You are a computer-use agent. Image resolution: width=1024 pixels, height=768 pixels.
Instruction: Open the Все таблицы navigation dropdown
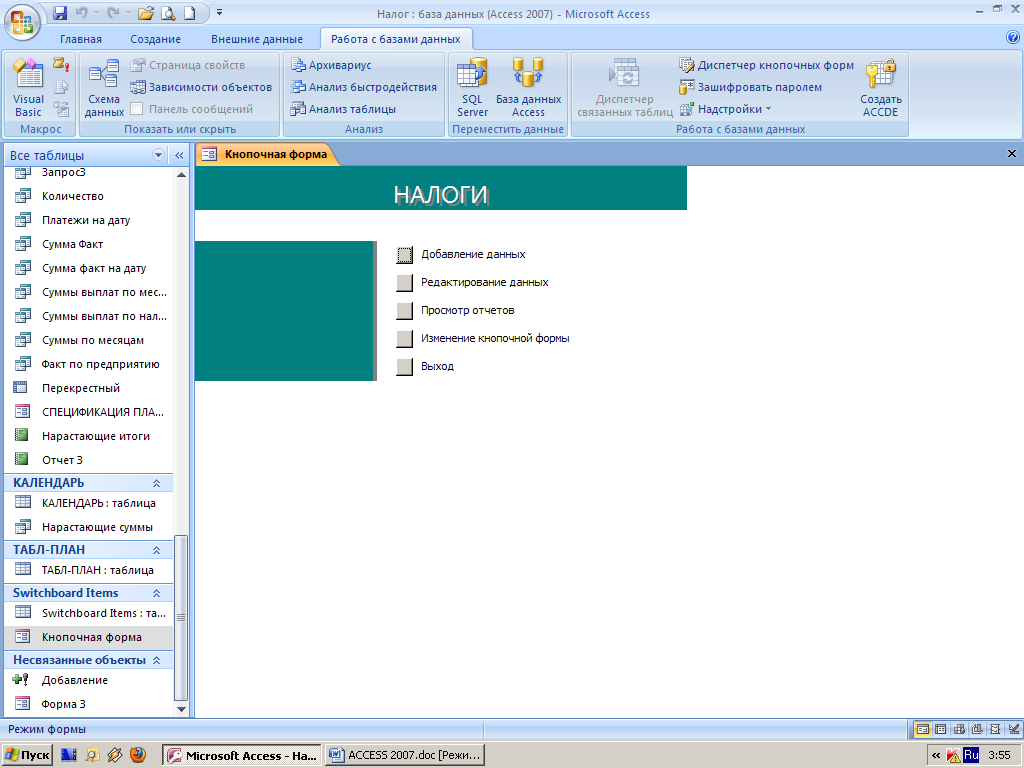coord(158,155)
